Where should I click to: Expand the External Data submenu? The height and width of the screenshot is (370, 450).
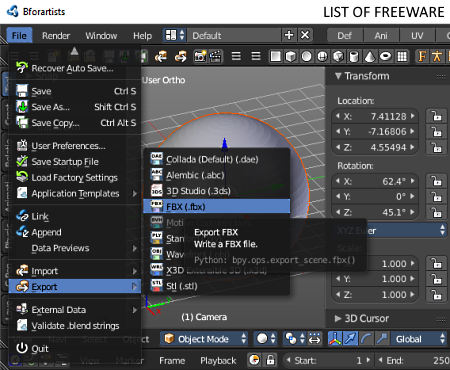pos(76,310)
